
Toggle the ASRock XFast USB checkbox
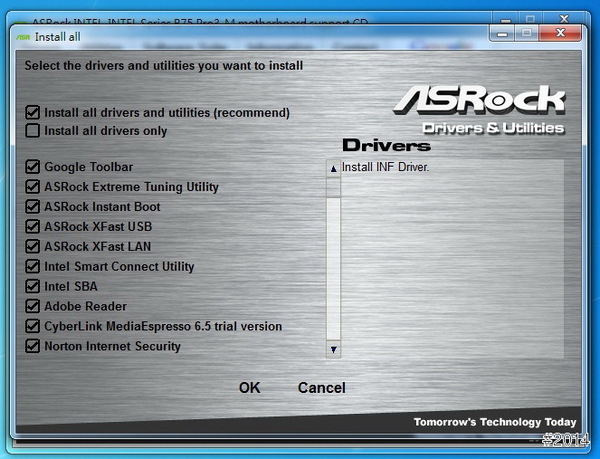pos(33,227)
